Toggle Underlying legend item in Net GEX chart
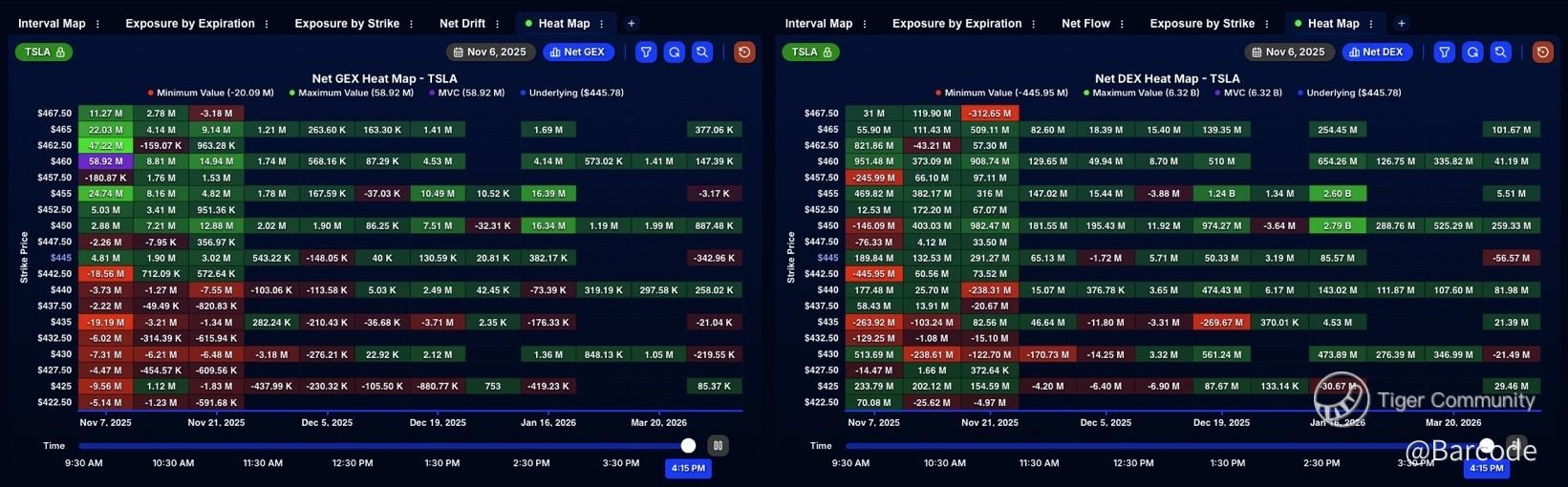 click(x=571, y=93)
